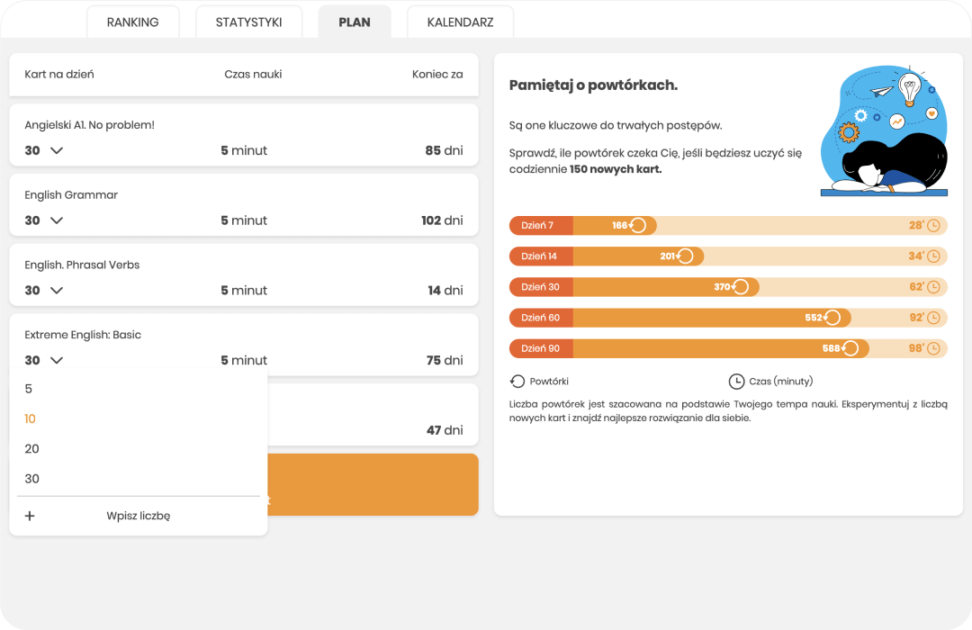This screenshot has width=972, height=630.
Task: Go to the Kalendarz tab
Action: 460,22
